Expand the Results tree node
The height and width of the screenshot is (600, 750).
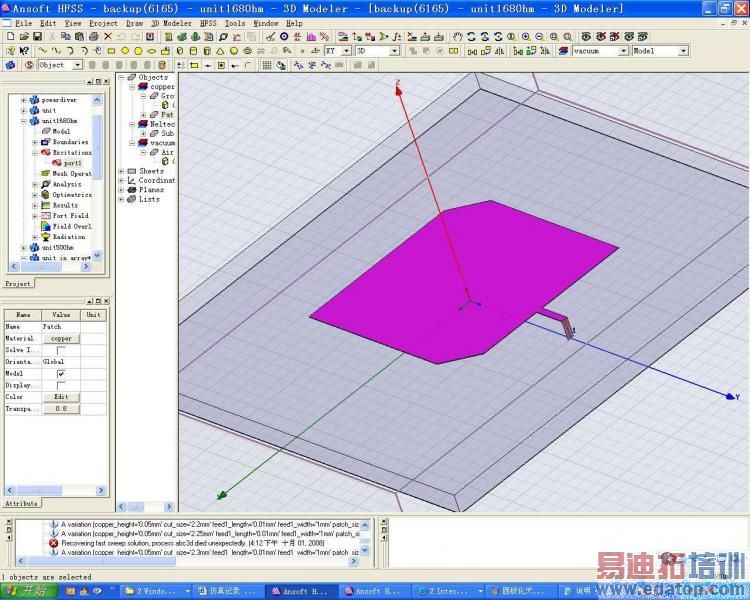pyautogui.click(x=34, y=205)
